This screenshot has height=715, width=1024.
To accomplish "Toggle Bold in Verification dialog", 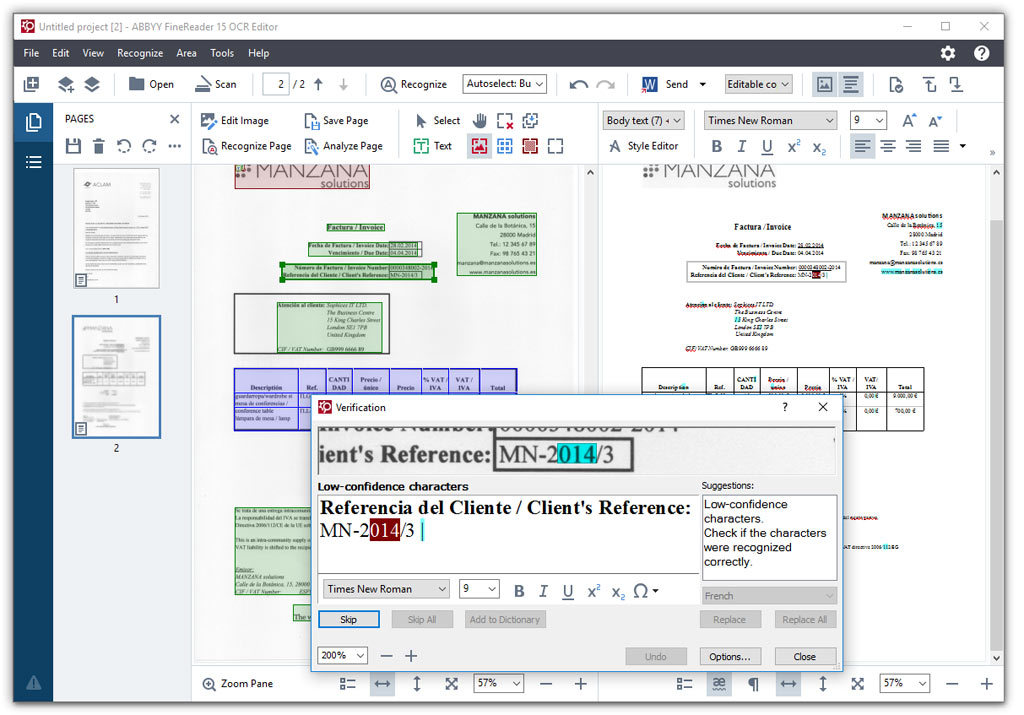I will pyautogui.click(x=519, y=591).
